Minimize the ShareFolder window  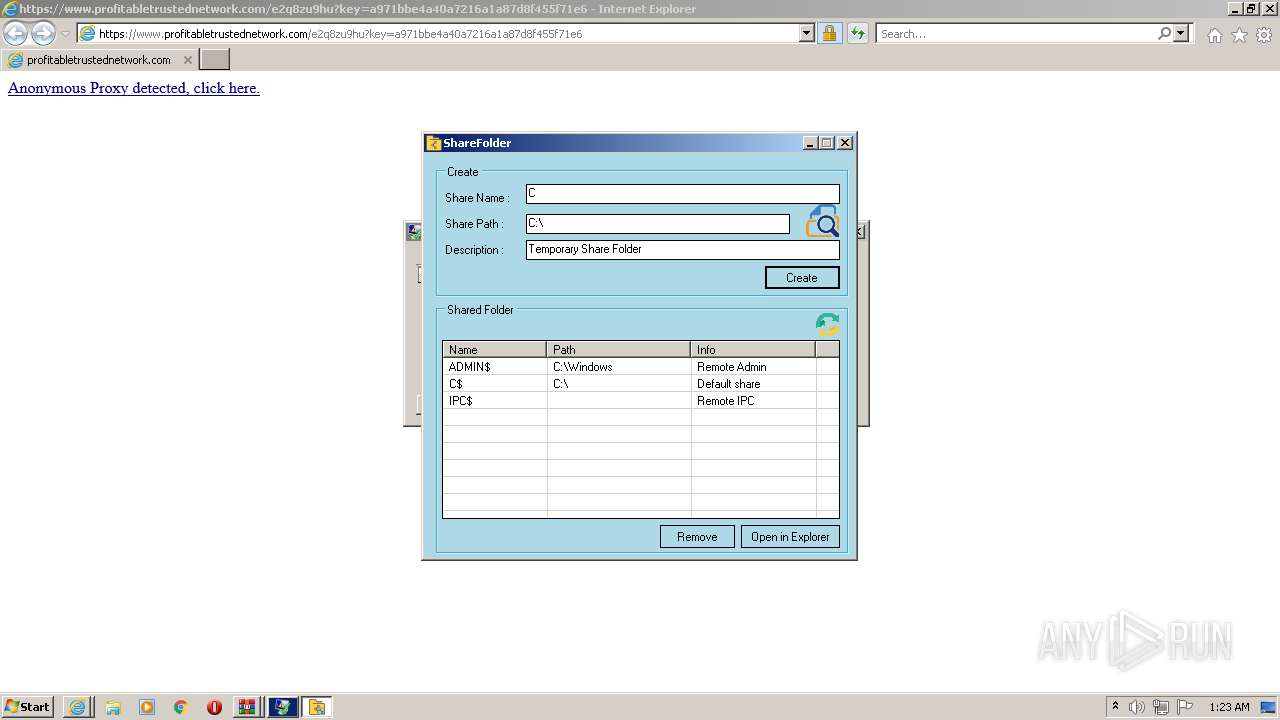(x=811, y=143)
